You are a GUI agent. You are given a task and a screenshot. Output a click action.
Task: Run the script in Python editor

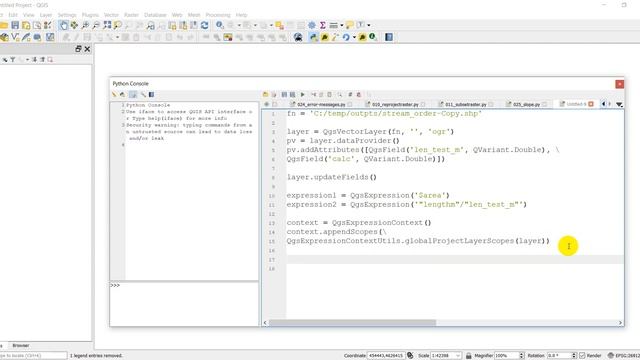(302, 95)
